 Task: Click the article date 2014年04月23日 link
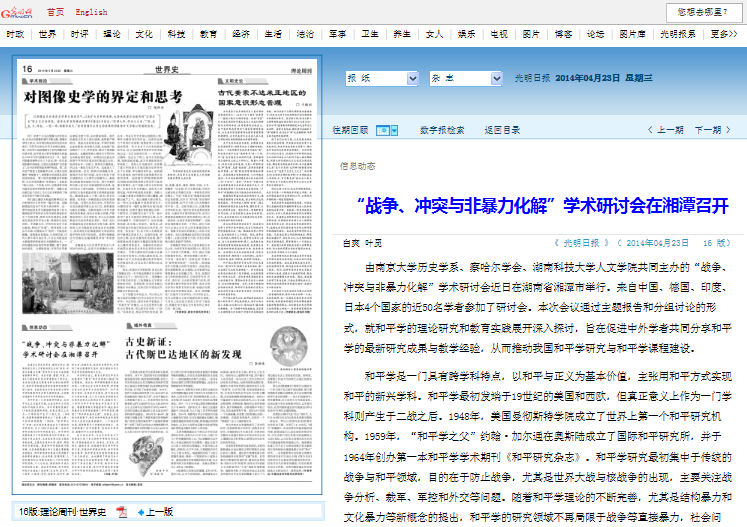[657, 243]
